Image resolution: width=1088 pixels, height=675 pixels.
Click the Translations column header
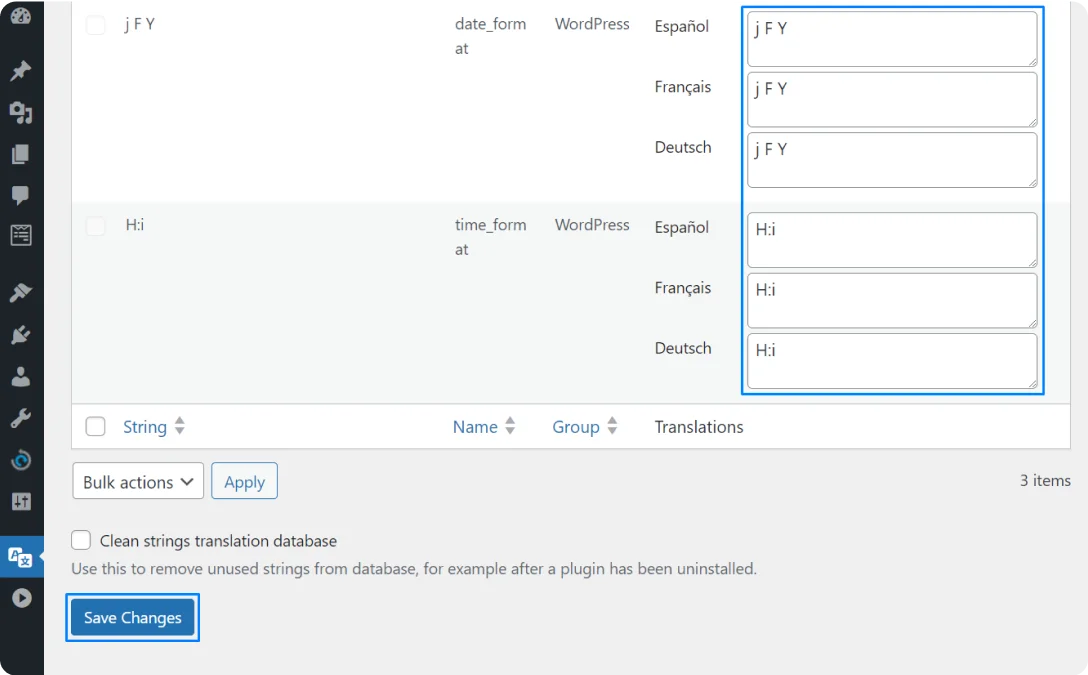coord(698,427)
